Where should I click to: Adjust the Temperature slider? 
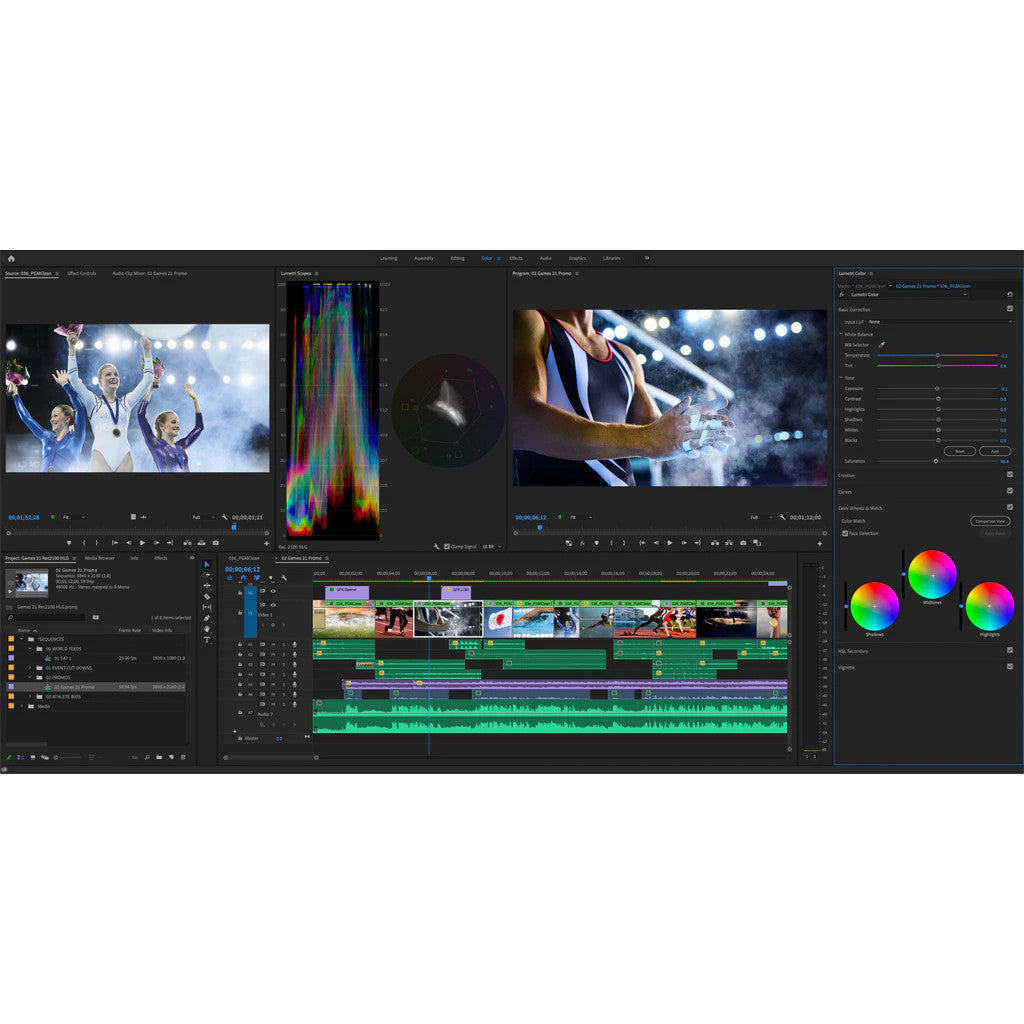coord(938,355)
